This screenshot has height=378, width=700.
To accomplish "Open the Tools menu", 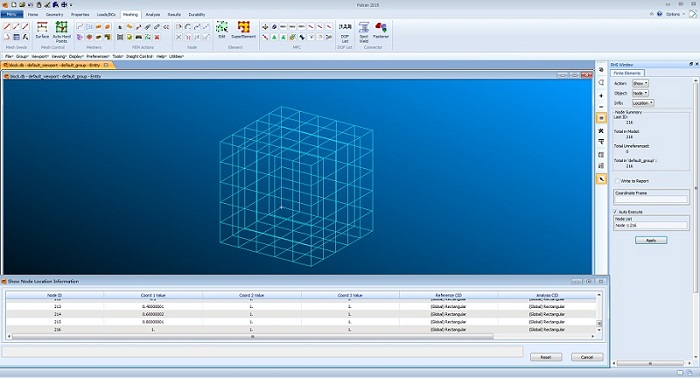I will click(117, 56).
